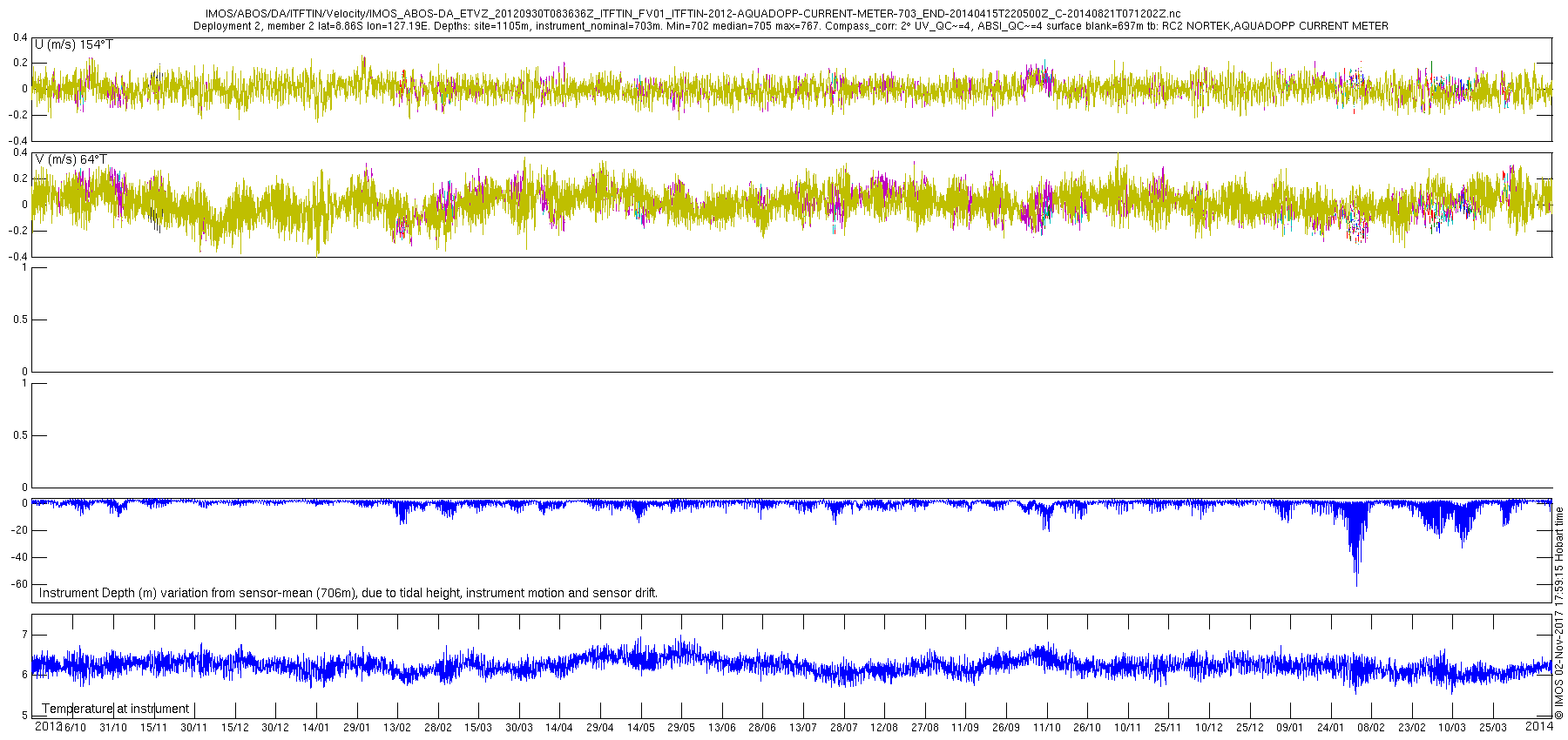The height and width of the screenshot is (740, 1568).
Task: Select date tick '30/12'
Action: click(275, 728)
